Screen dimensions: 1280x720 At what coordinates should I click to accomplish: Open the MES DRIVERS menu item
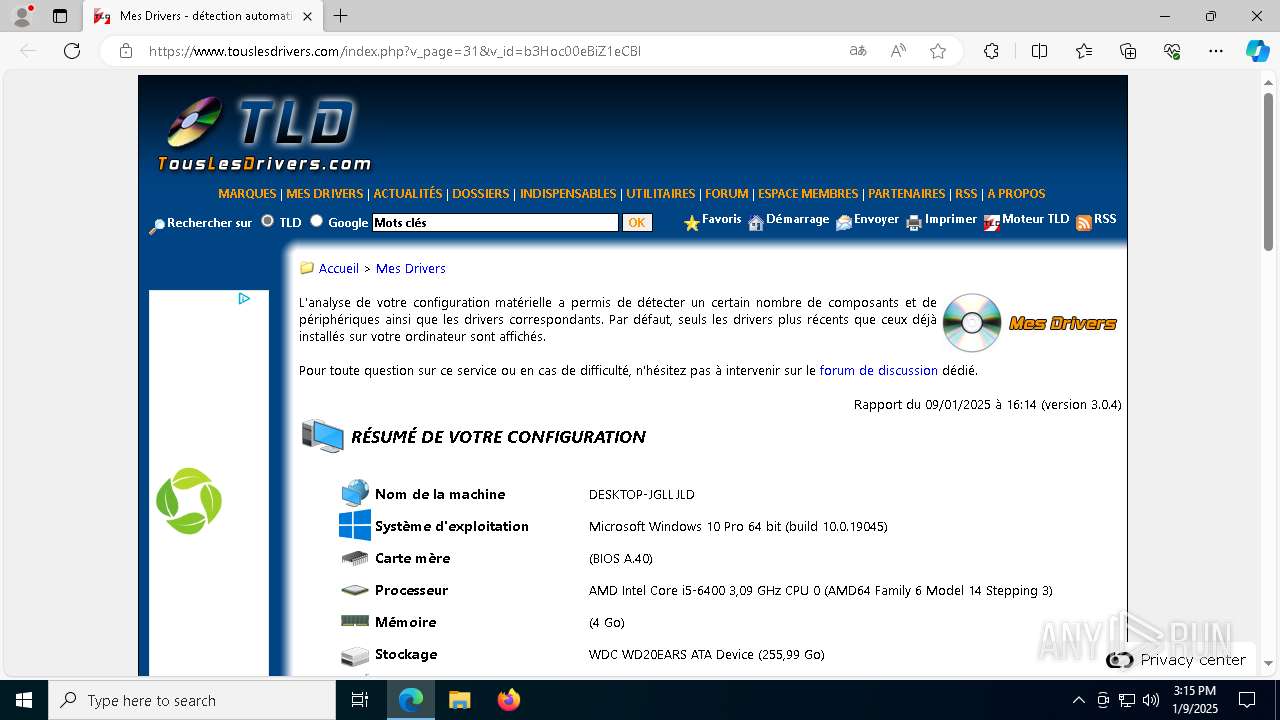click(325, 194)
